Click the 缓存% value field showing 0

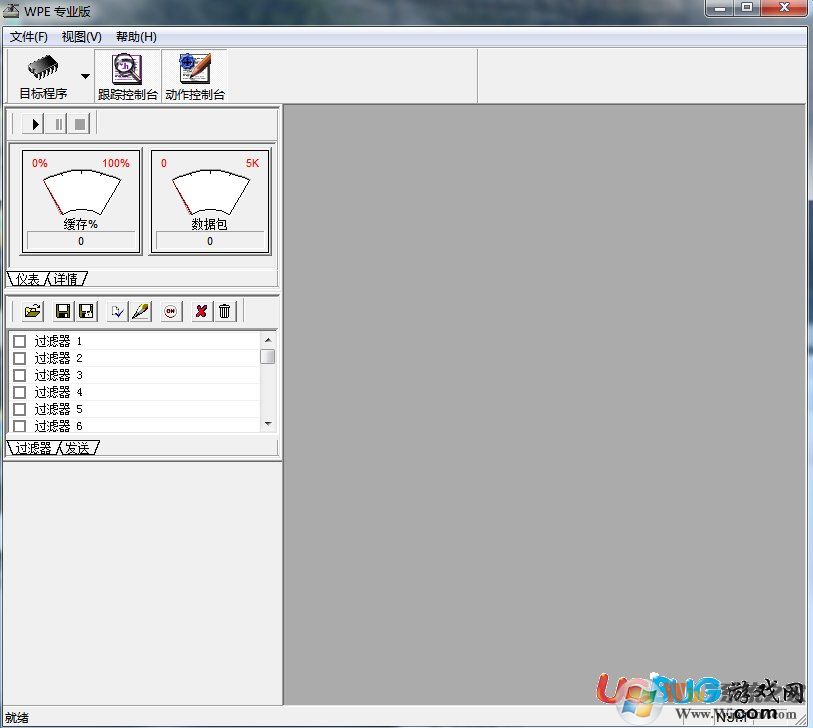tap(81, 241)
